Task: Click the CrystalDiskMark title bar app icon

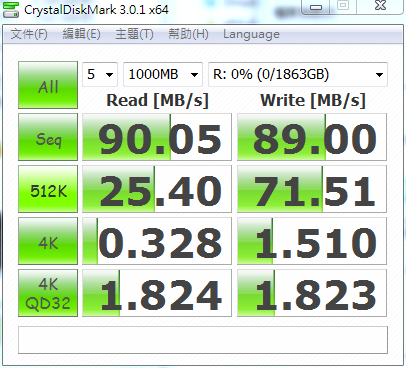Action: [x=11, y=10]
